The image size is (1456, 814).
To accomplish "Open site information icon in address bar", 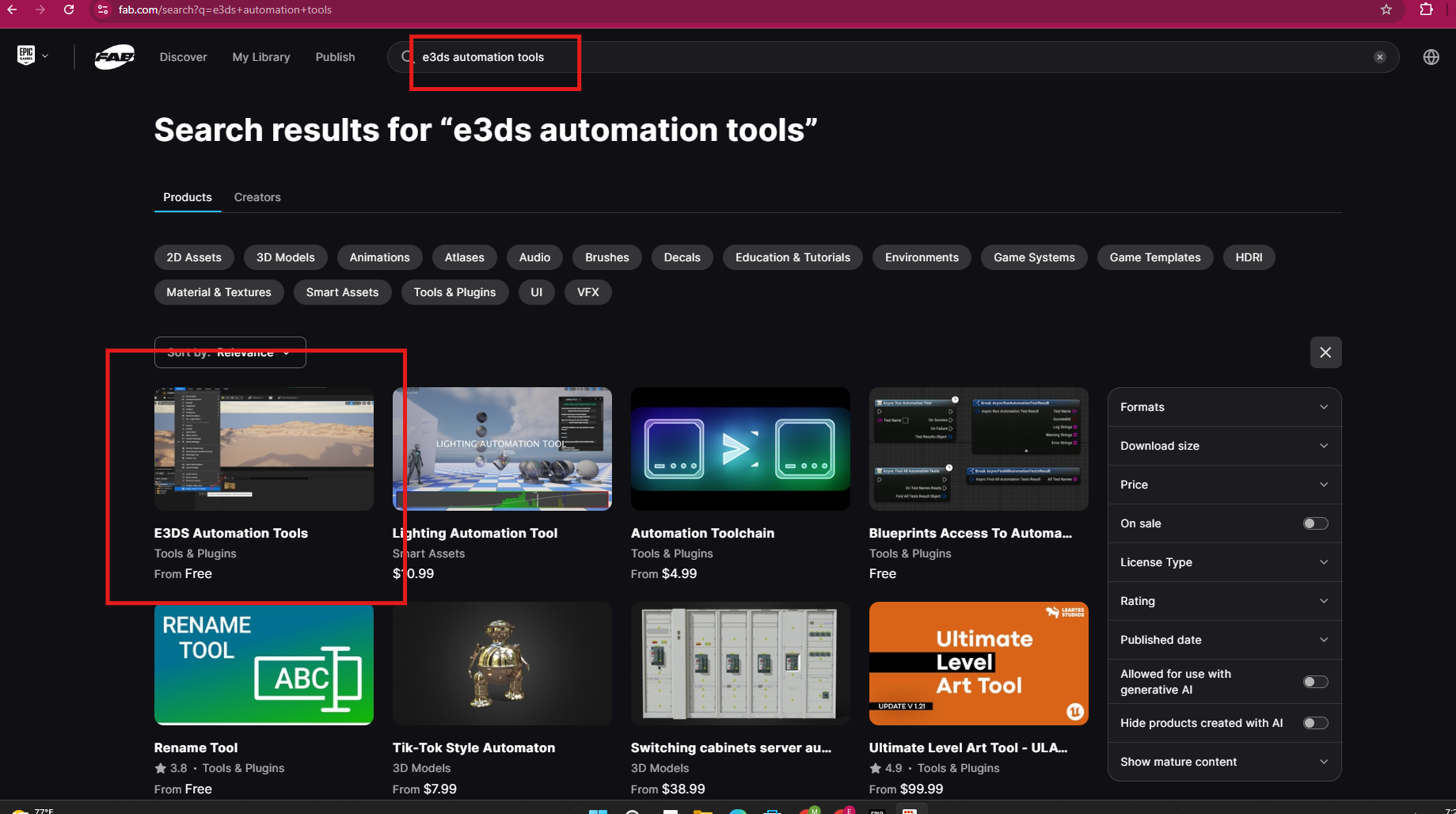I will [102, 10].
